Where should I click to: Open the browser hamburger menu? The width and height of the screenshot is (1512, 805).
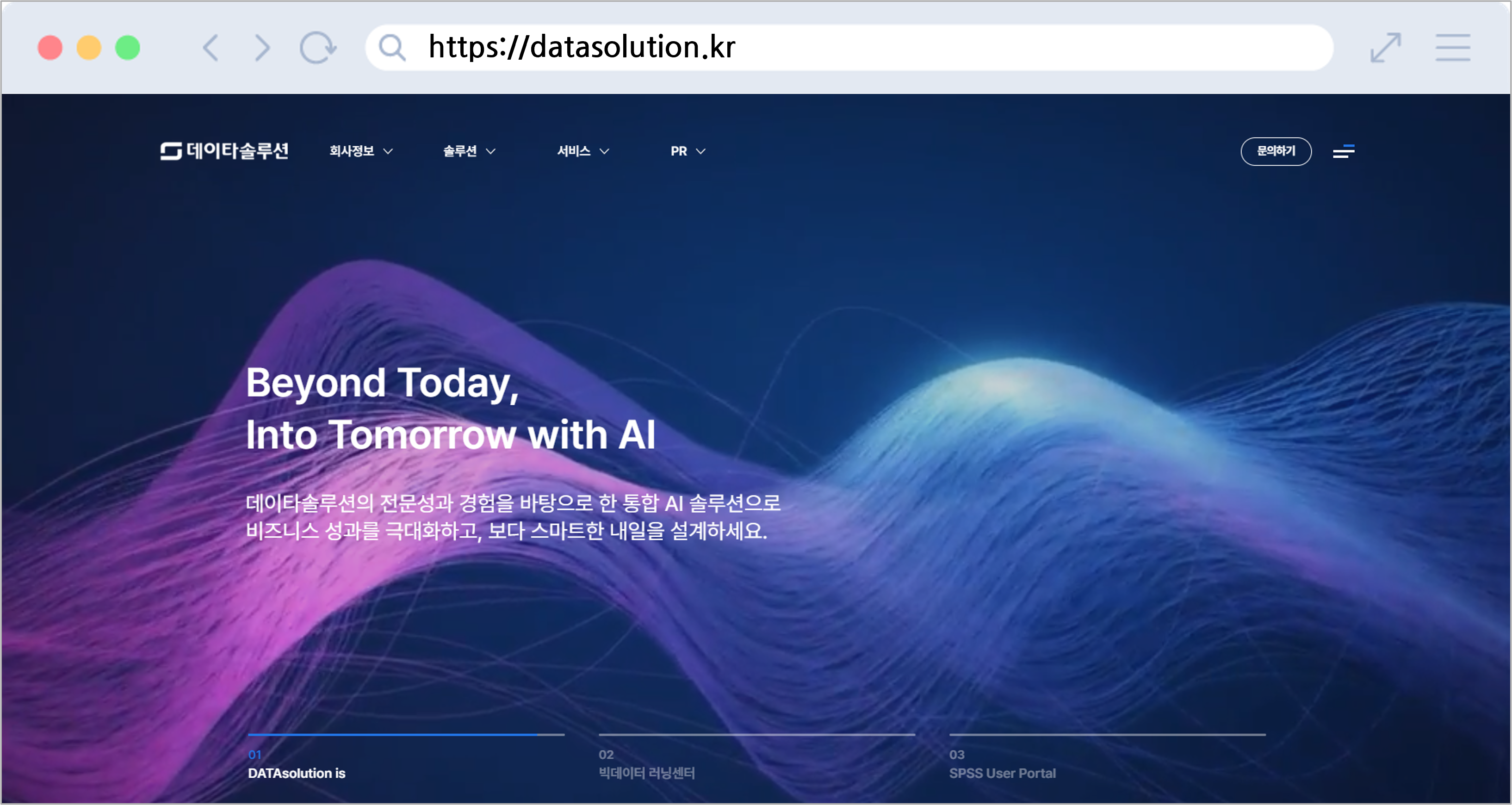1453,48
